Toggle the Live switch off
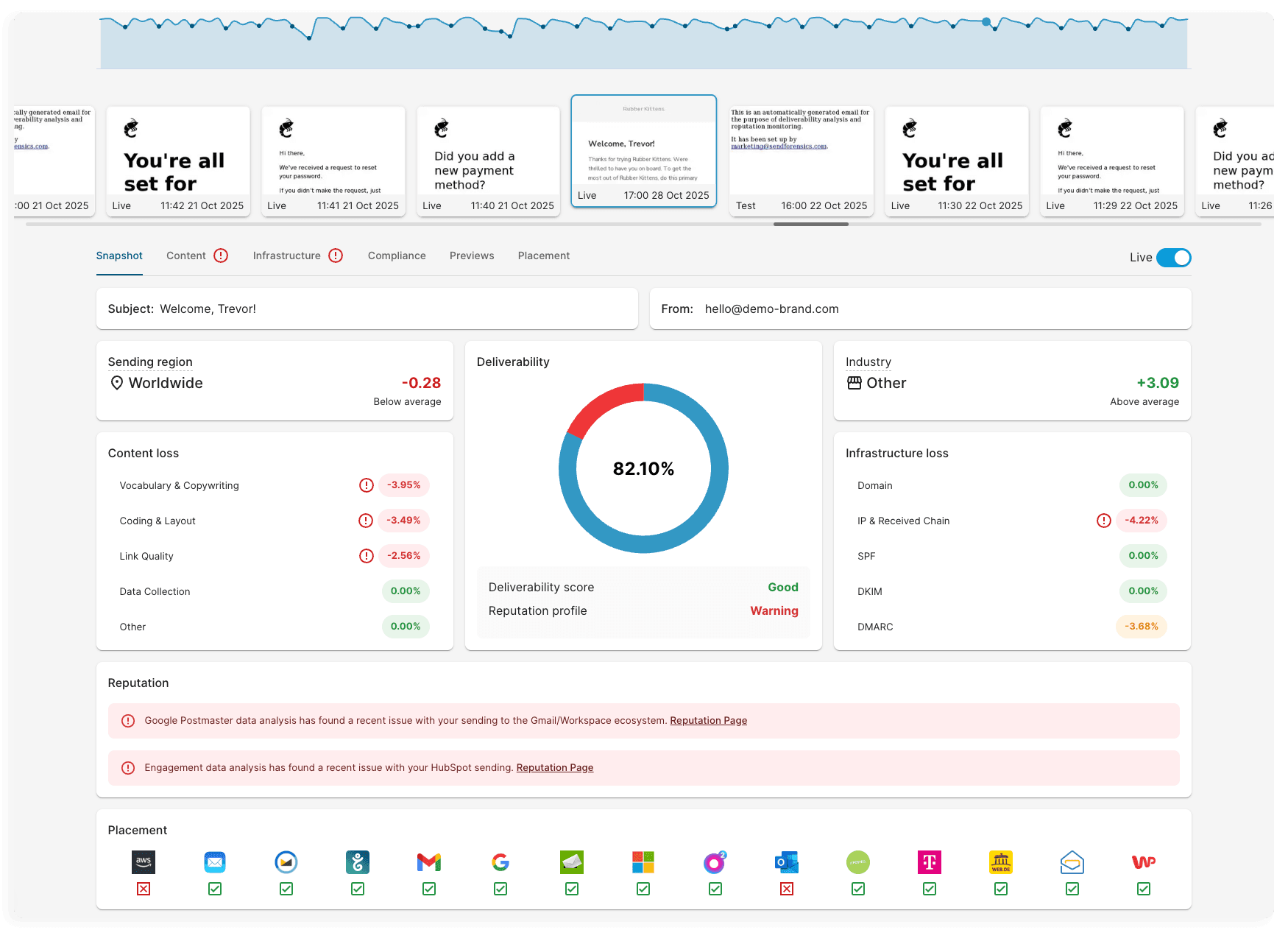This screenshot has width=1288, height=930. click(1173, 258)
